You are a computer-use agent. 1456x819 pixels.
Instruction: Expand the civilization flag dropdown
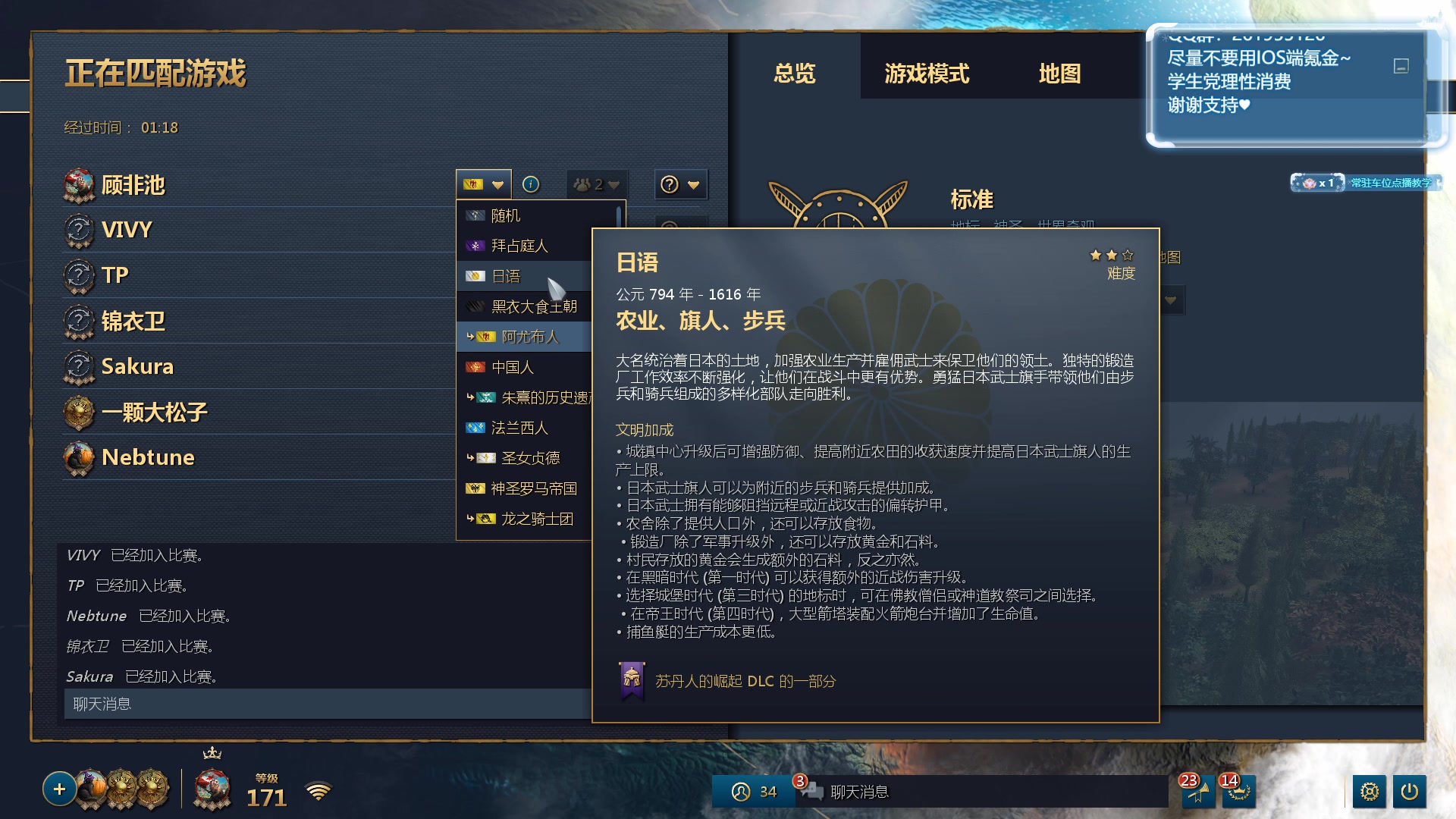click(x=484, y=184)
